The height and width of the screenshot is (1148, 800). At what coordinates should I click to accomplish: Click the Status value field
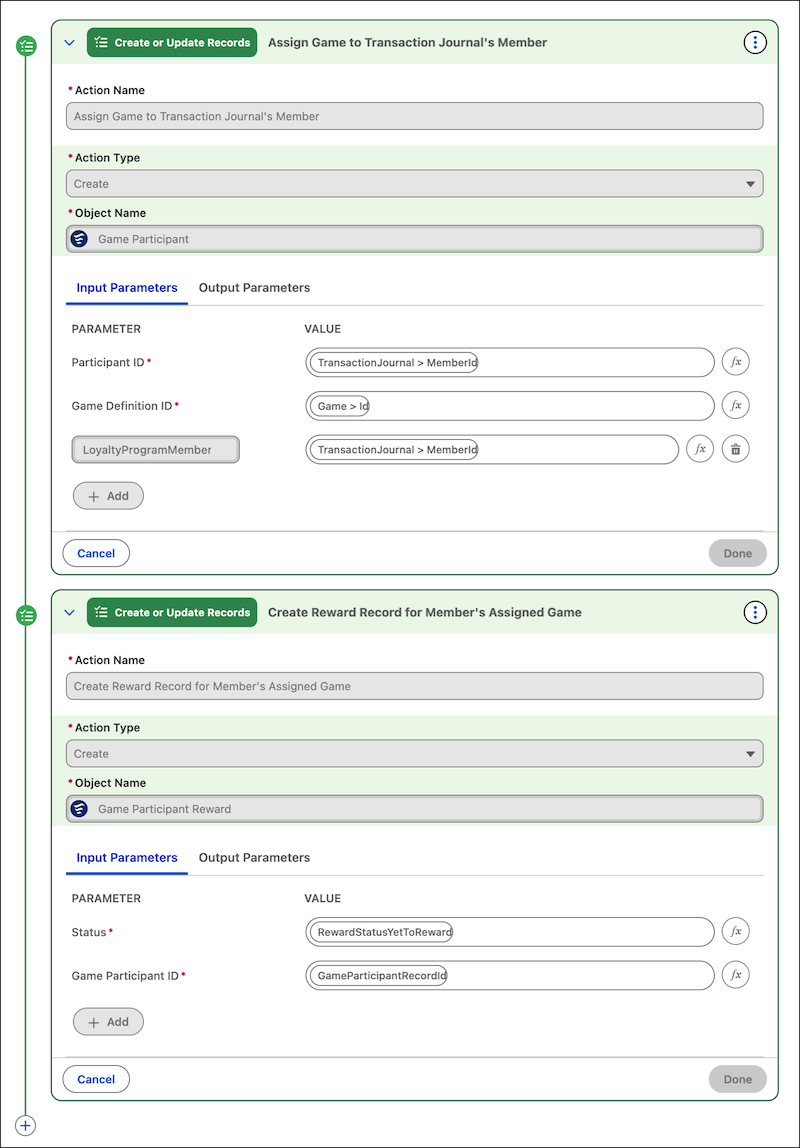tap(509, 932)
